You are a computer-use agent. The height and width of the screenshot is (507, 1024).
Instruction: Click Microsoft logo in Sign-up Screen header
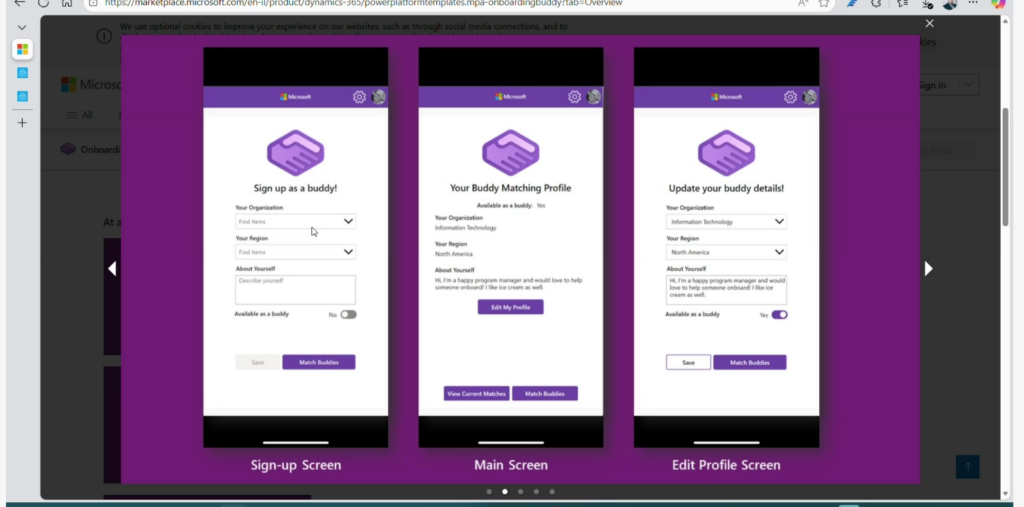pos(295,97)
